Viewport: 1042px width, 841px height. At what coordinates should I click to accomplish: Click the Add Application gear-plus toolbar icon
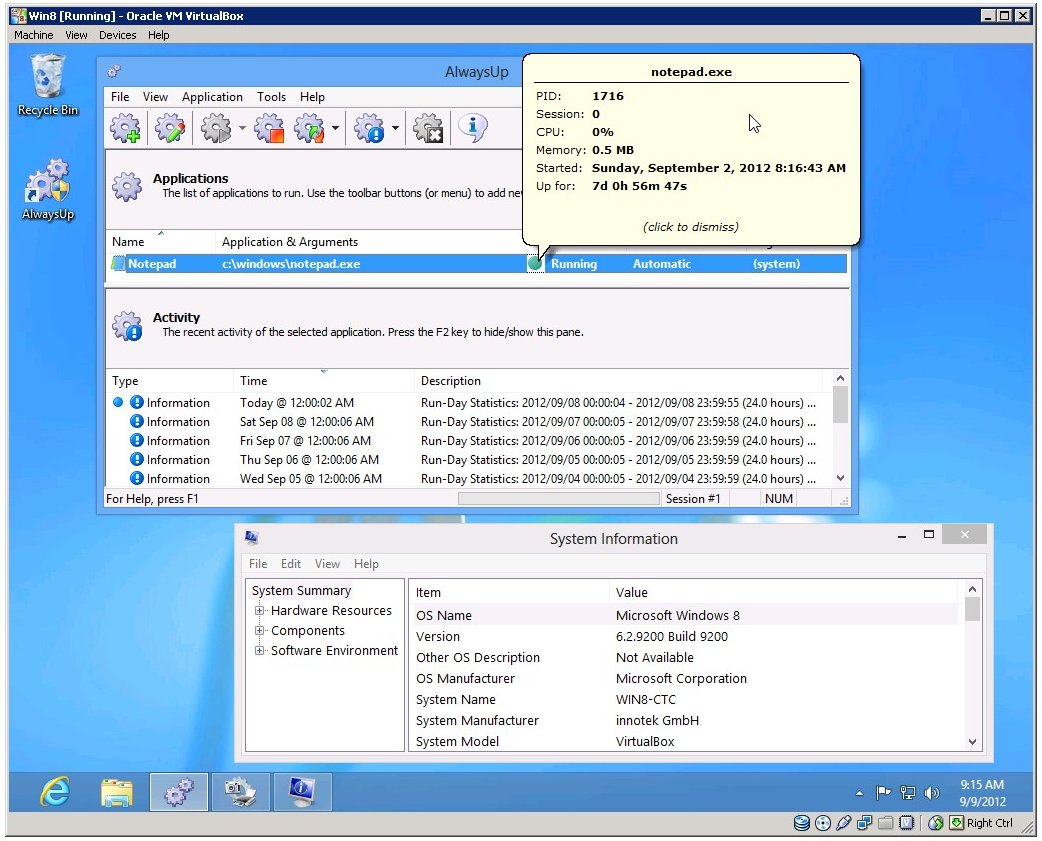pos(125,128)
